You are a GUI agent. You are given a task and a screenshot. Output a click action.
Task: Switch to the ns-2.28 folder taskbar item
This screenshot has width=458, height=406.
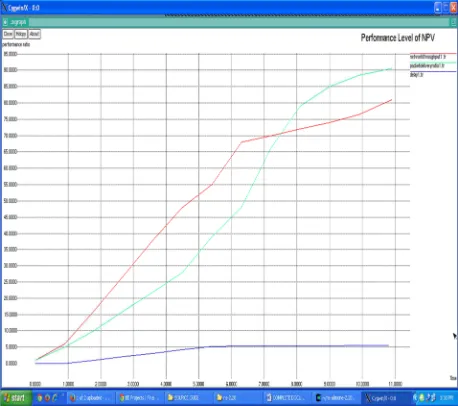pyautogui.click(x=237, y=398)
